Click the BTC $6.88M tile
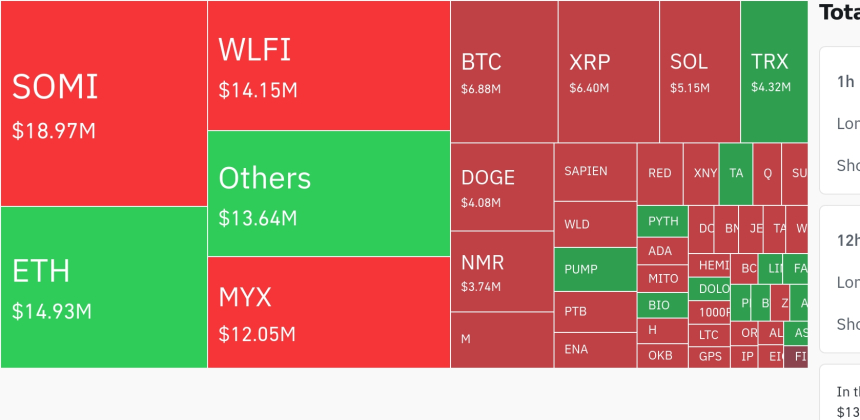860x420 pixels. (x=504, y=71)
